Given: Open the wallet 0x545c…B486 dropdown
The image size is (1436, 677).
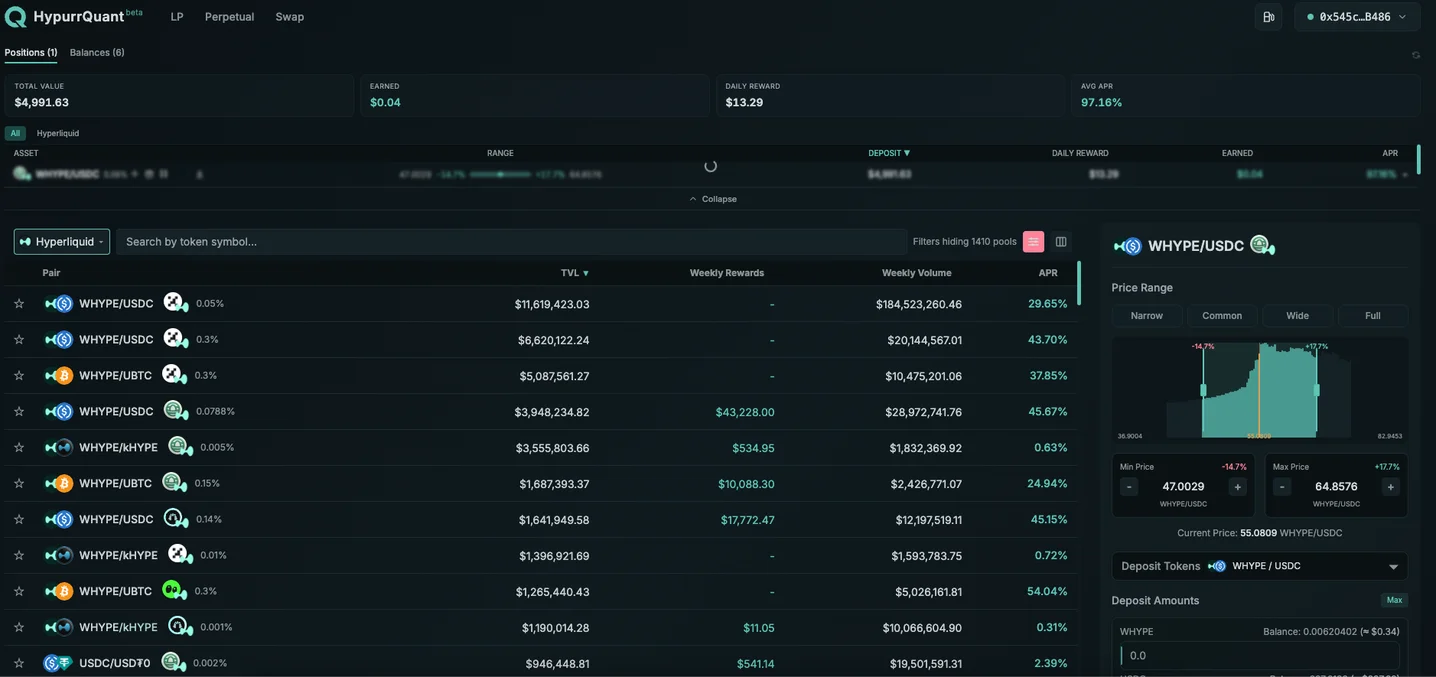Looking at the screenshot, I should coord(1357,17).
